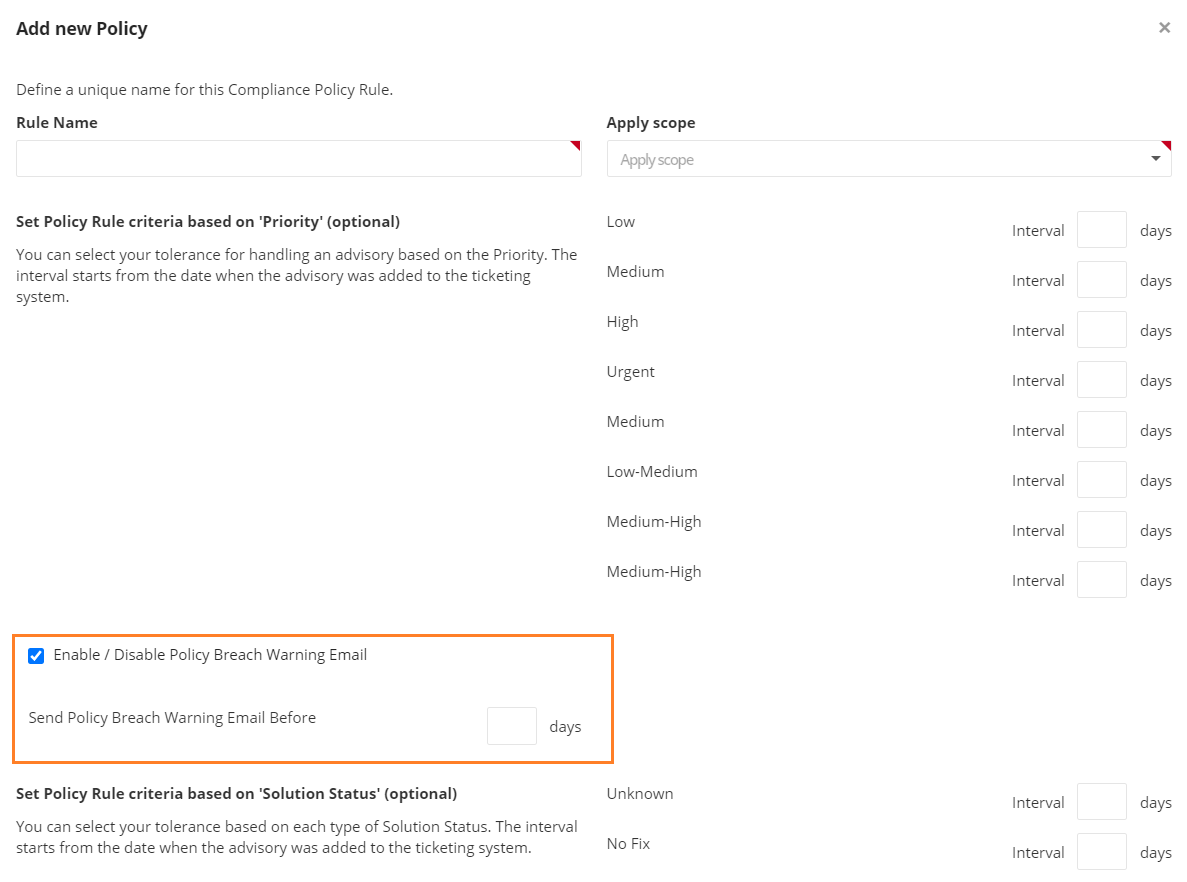The width and height of the screenshot is (1187, 882).
Task: Click the 'Low' priority label
Action: pyautogui.click(x=621, y=222)
